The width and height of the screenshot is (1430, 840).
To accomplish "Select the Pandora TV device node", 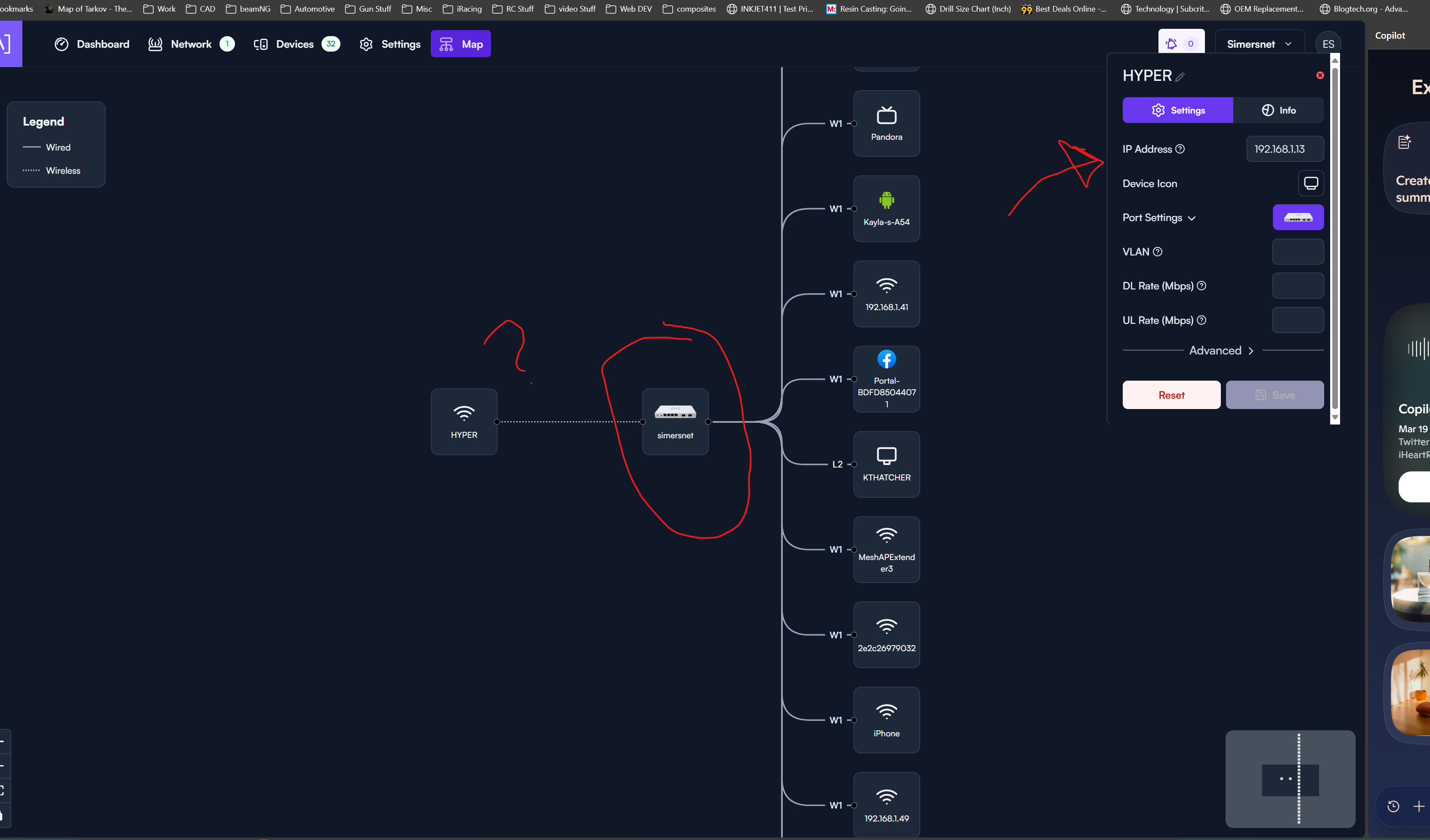I will 886,123.
